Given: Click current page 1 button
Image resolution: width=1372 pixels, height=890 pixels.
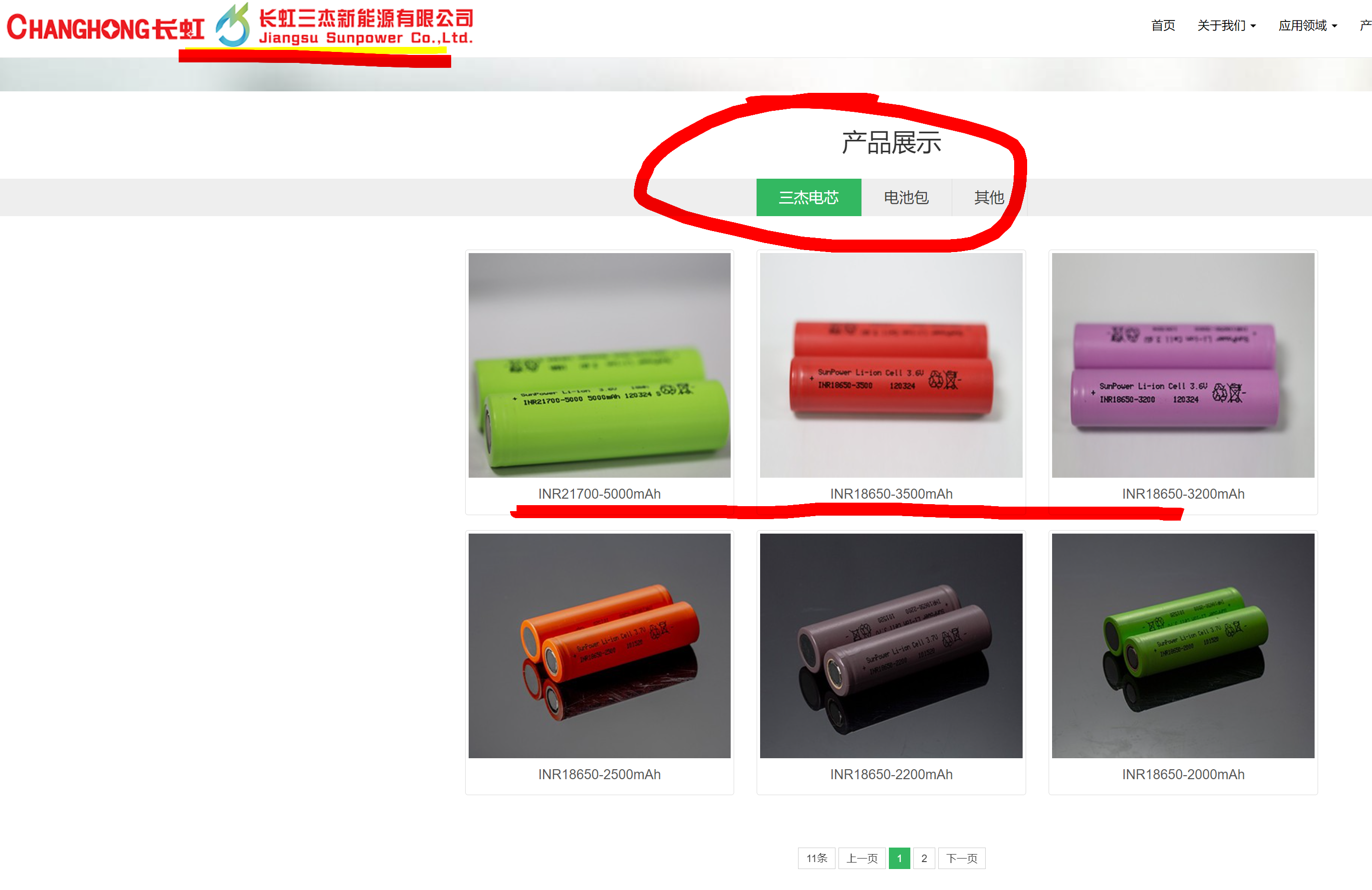Looking at the screenshot, I should [x=899, y=858].
